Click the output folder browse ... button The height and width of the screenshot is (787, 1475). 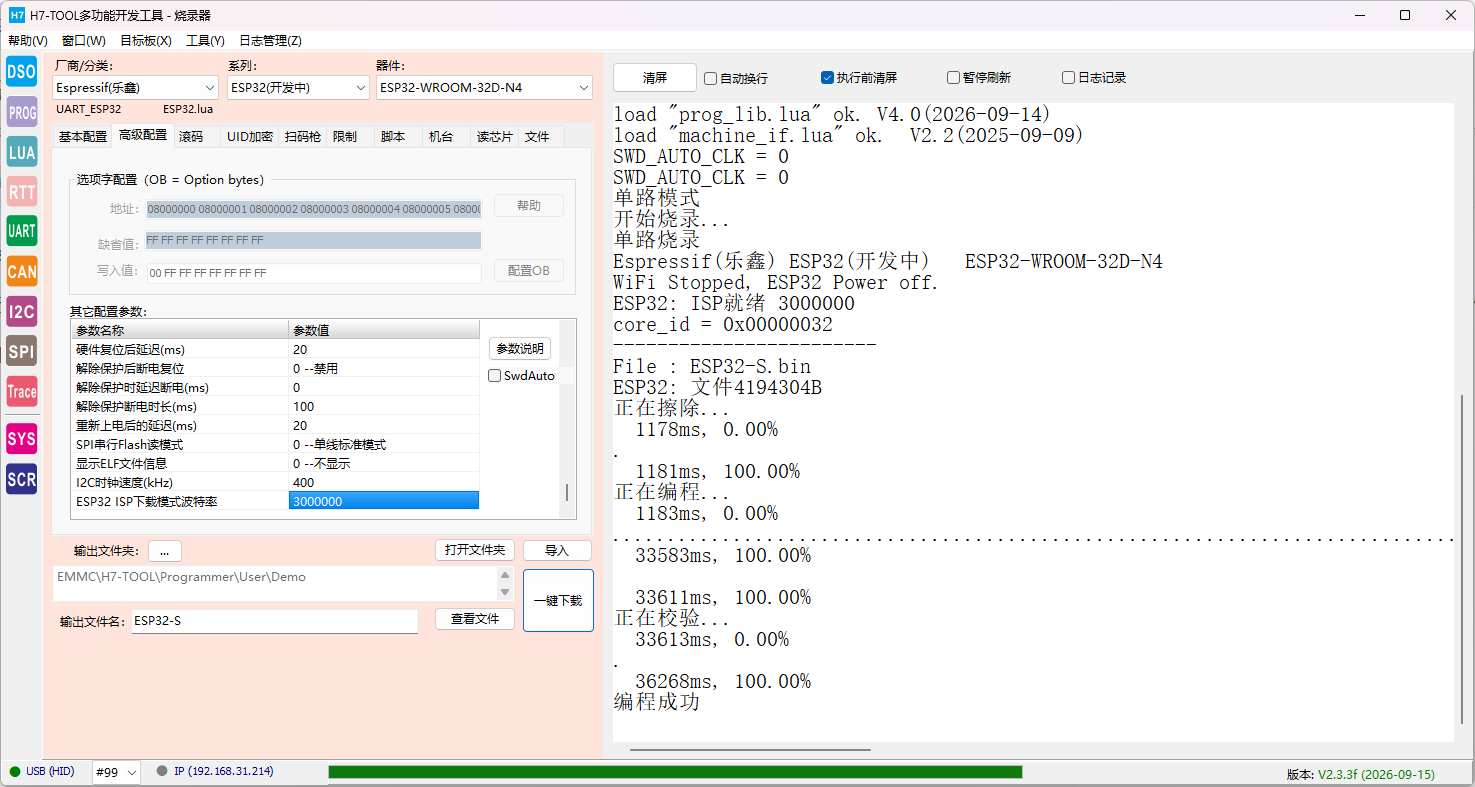[165, 551]
